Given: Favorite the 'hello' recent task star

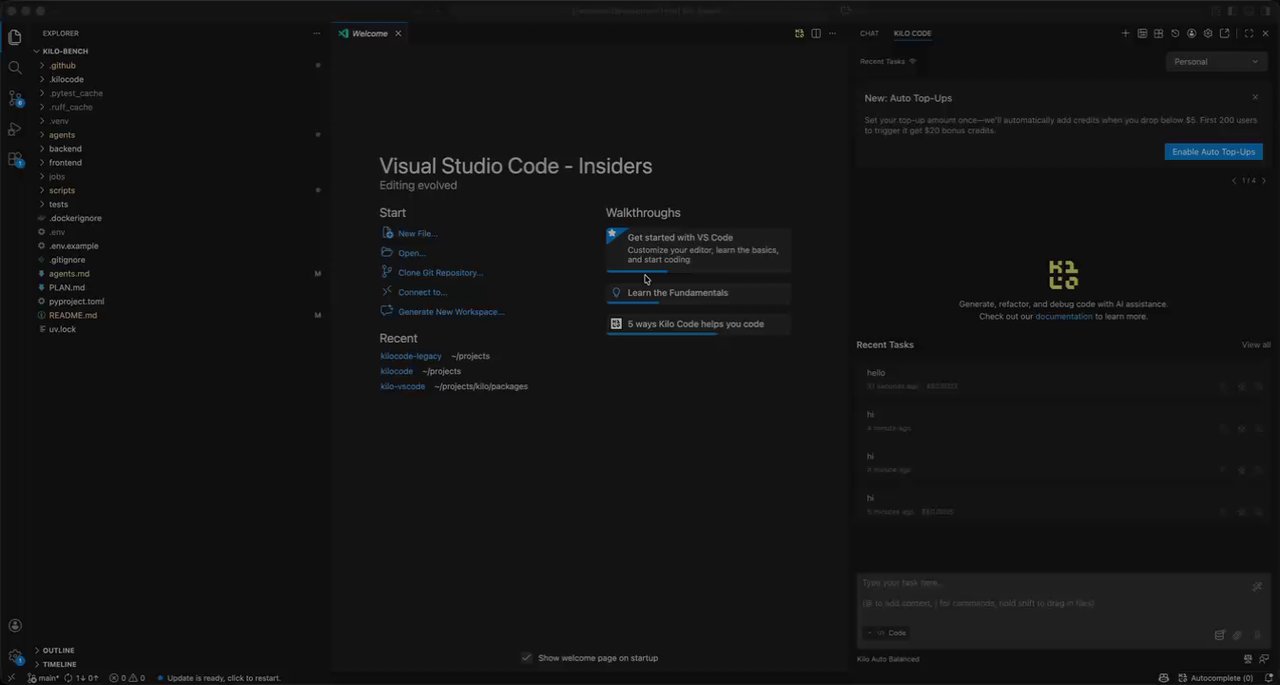Looking at the screenshot, I should (1241, 386).
